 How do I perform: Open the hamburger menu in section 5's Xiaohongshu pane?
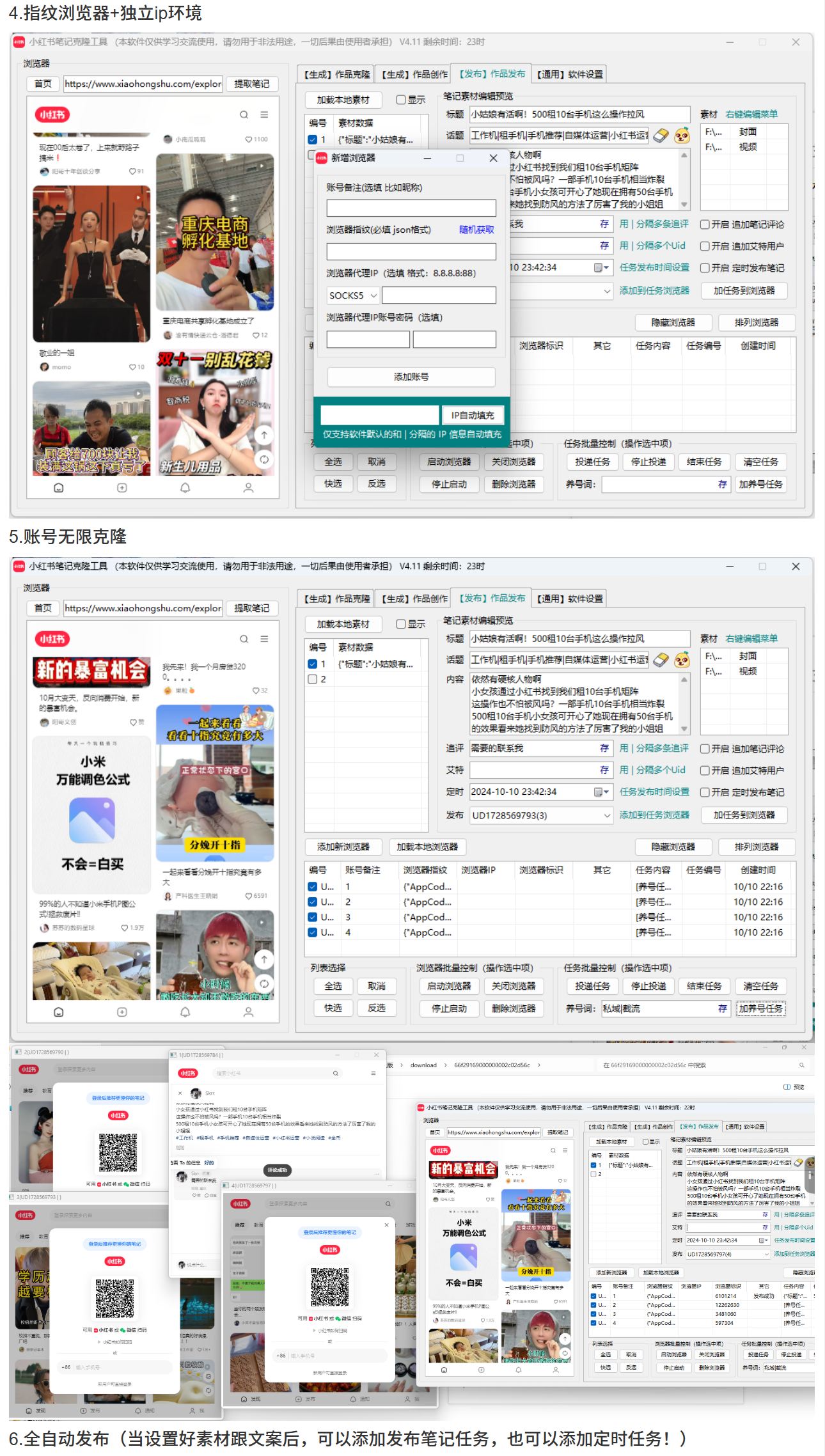coord(264,639)
